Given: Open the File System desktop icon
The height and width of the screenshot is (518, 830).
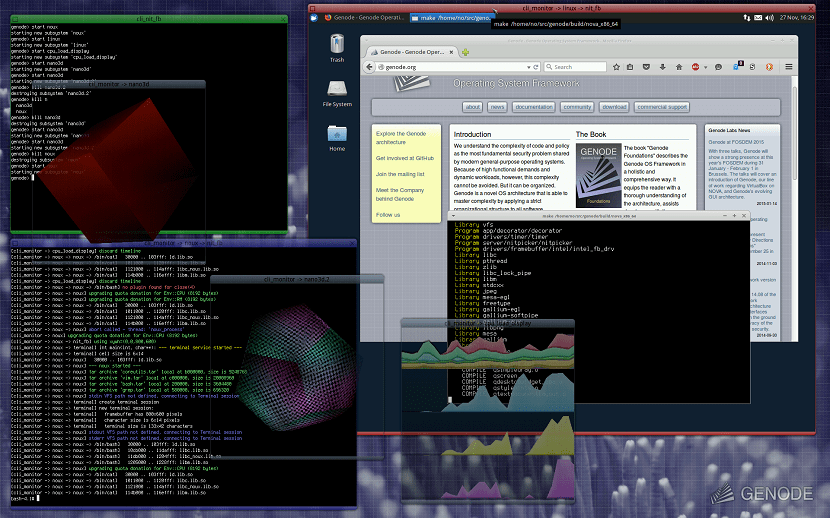Looking at the screenshot, I should click(337, 90).
